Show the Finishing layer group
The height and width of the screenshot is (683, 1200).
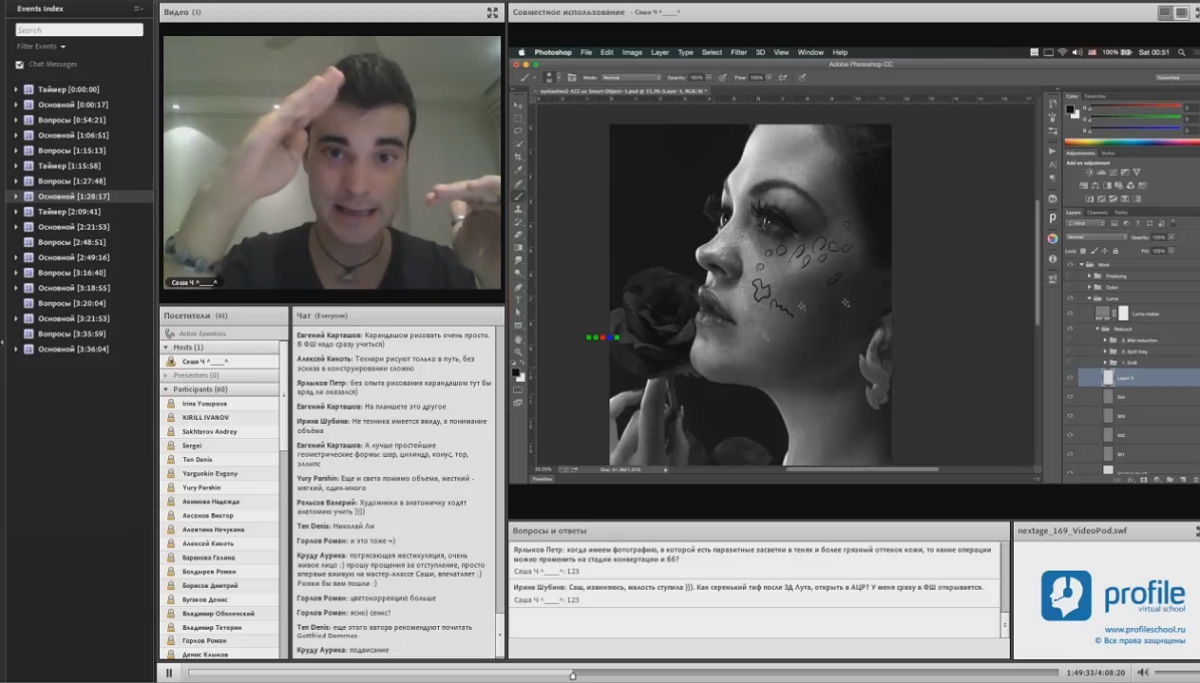[1070, 276]
